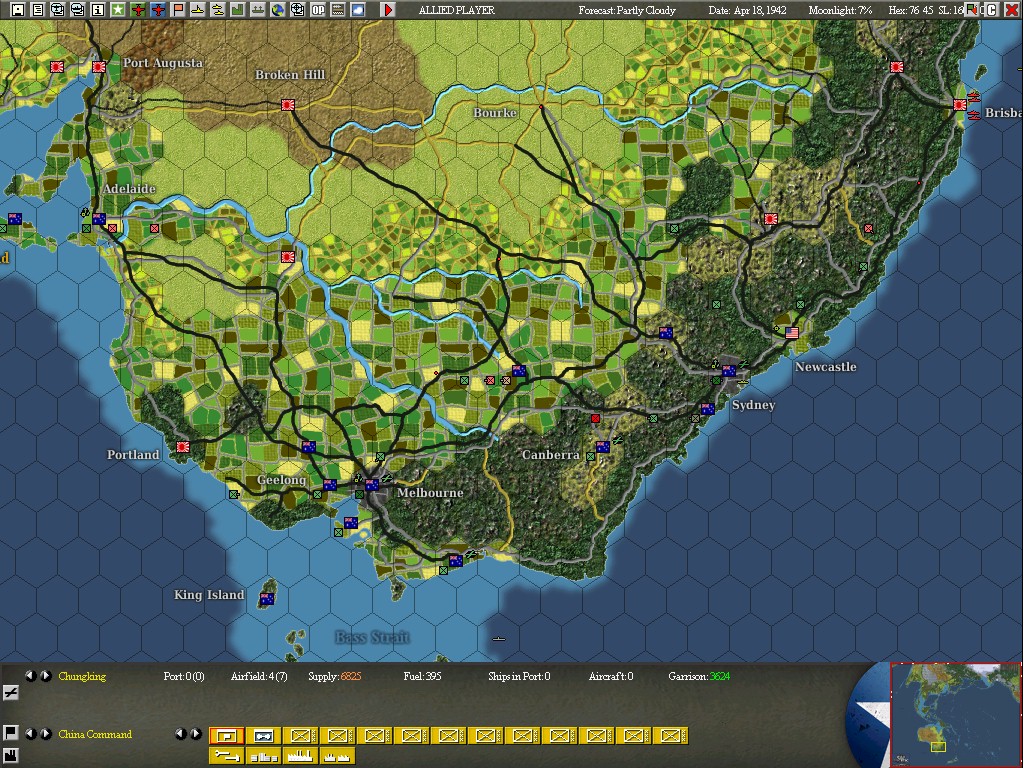1024x768 pixels.
Task: Click the Bass Strait label
Action: [x=372, y=637]
